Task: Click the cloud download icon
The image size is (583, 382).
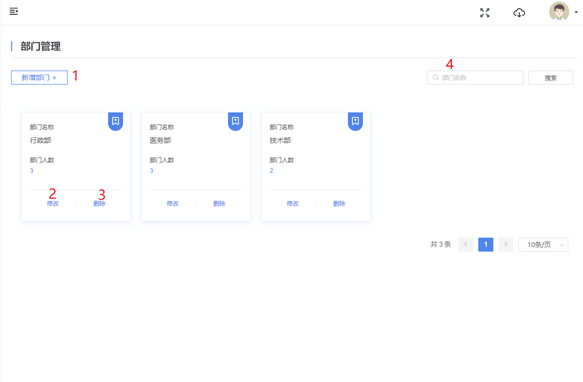Action: coord(519,13)
